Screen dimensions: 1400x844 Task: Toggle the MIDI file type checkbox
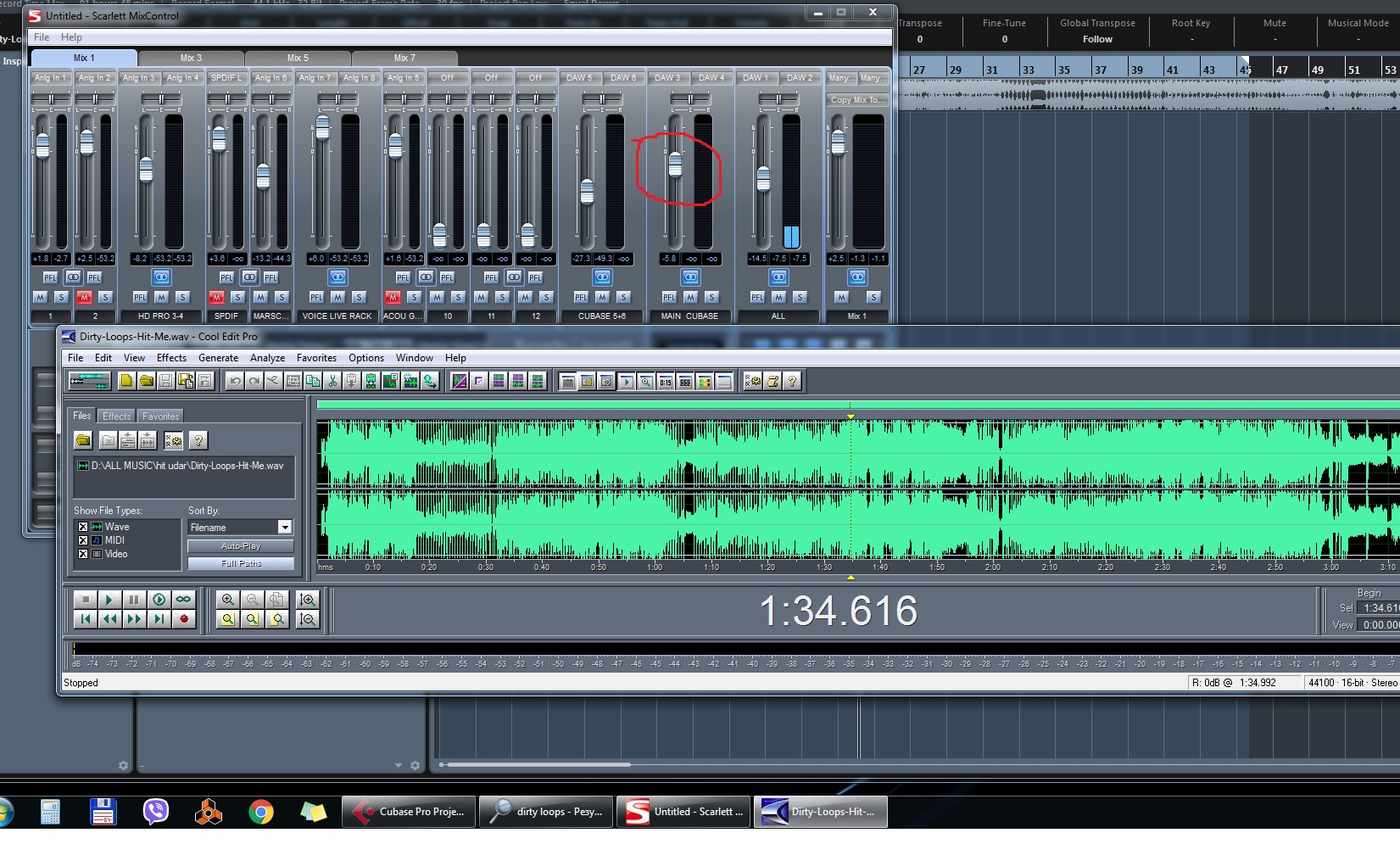pos(83,540)
